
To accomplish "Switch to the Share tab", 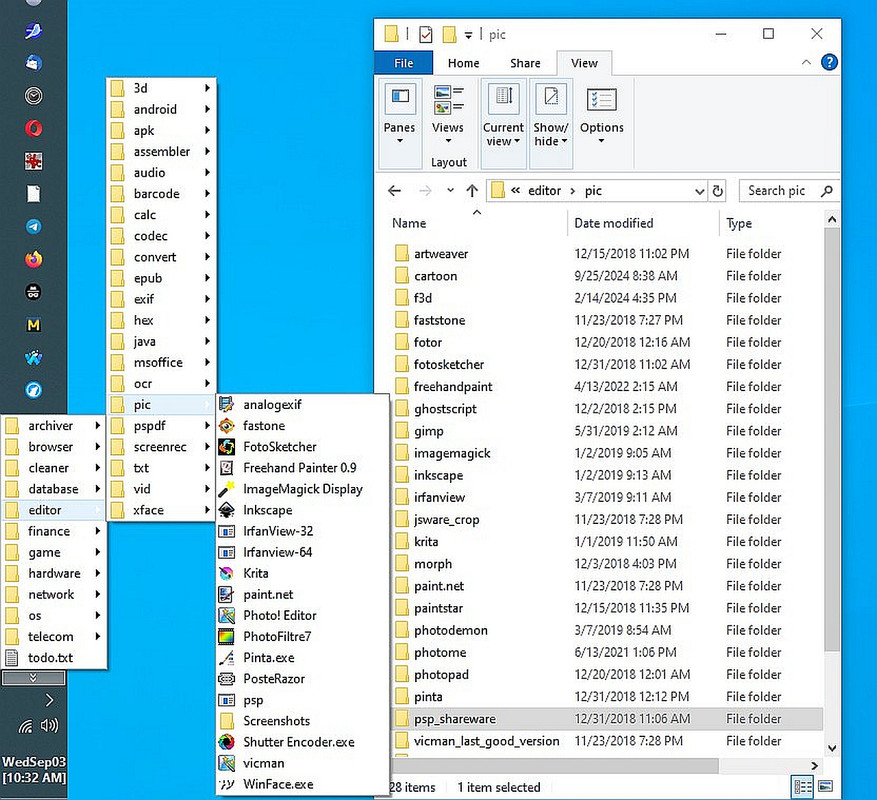I will click(525, 63).
